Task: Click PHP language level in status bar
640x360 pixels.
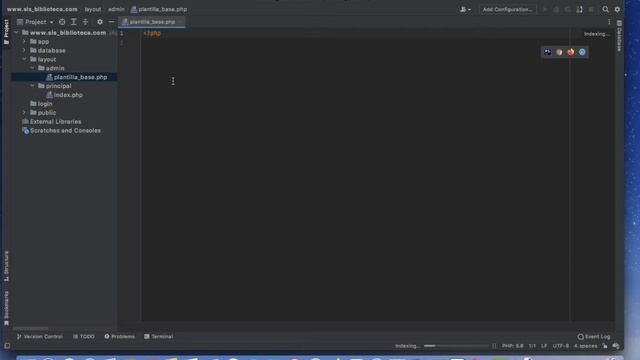Action: 513,346
